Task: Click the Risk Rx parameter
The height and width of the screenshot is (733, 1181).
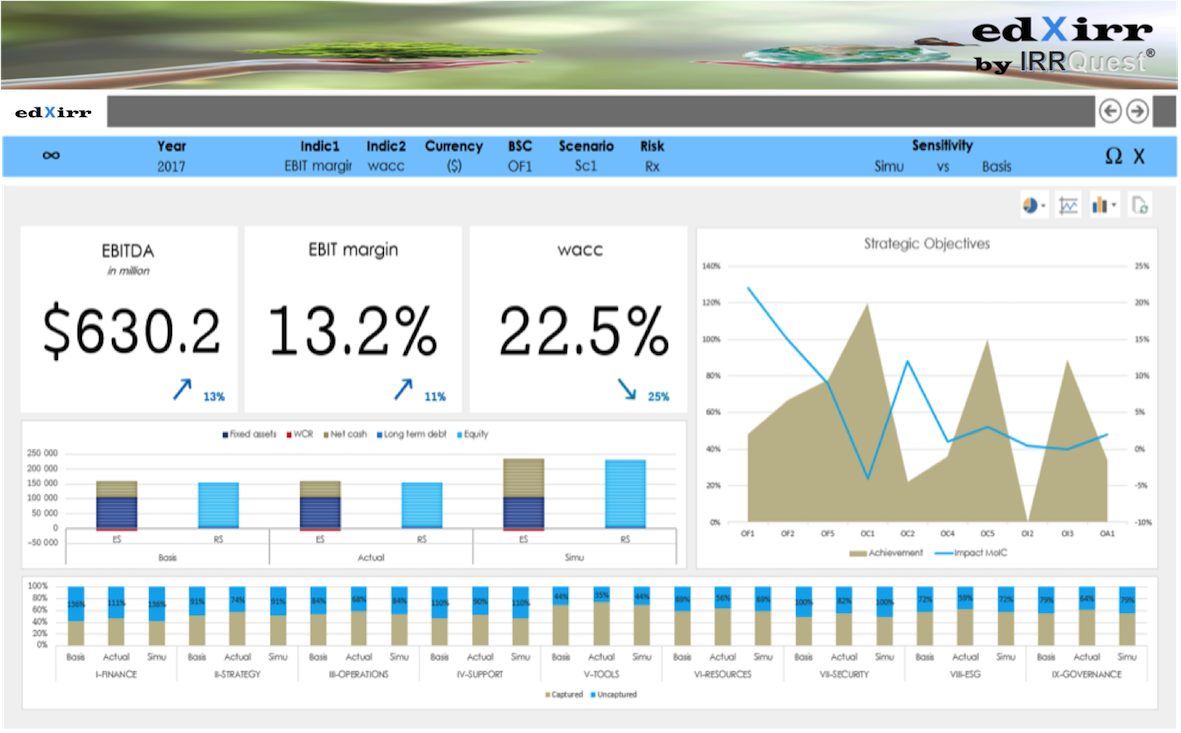Action: tap(652, 166)
